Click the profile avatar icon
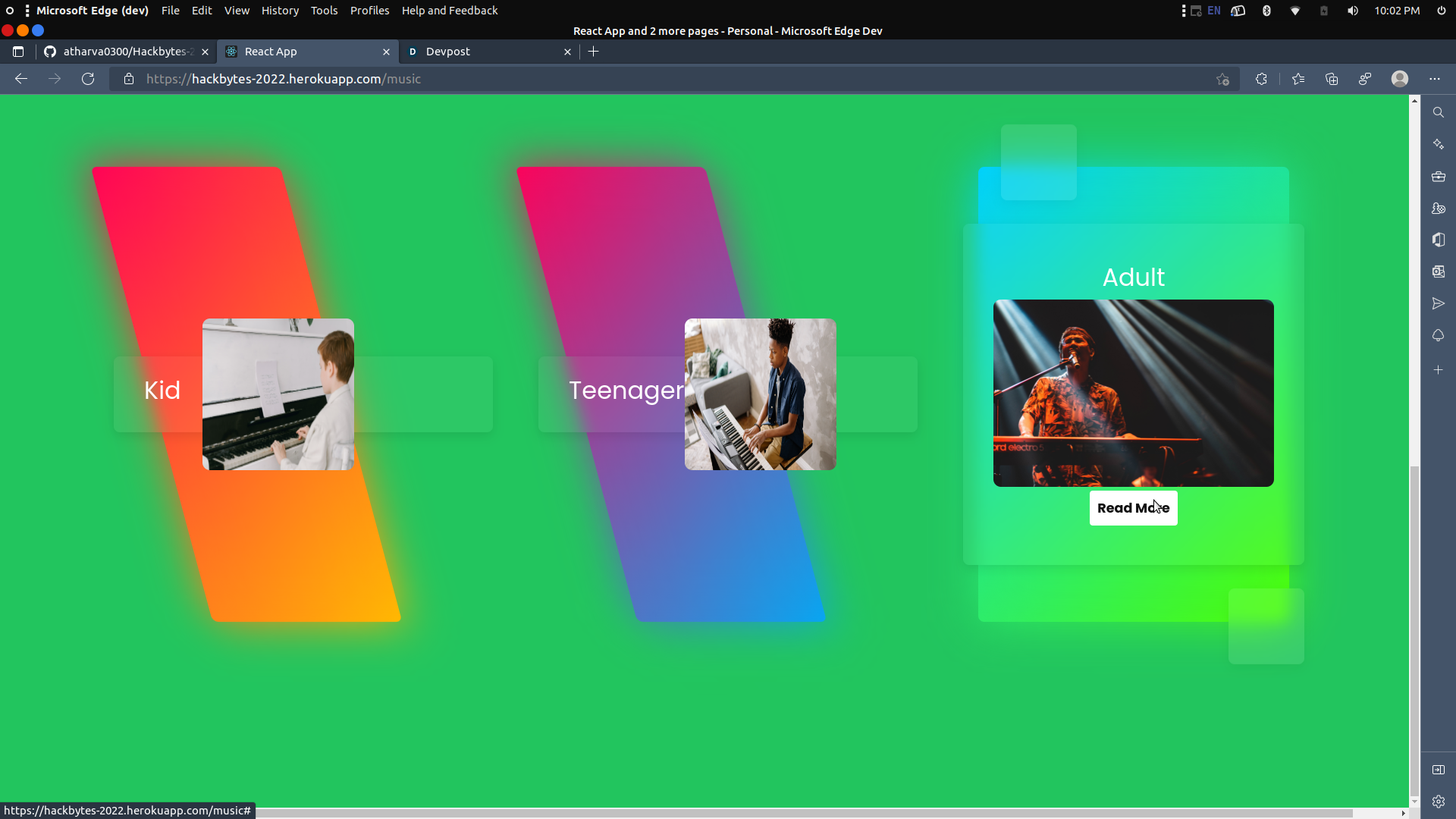This screenshot has width=1456, height=819. coord(1400,79)
